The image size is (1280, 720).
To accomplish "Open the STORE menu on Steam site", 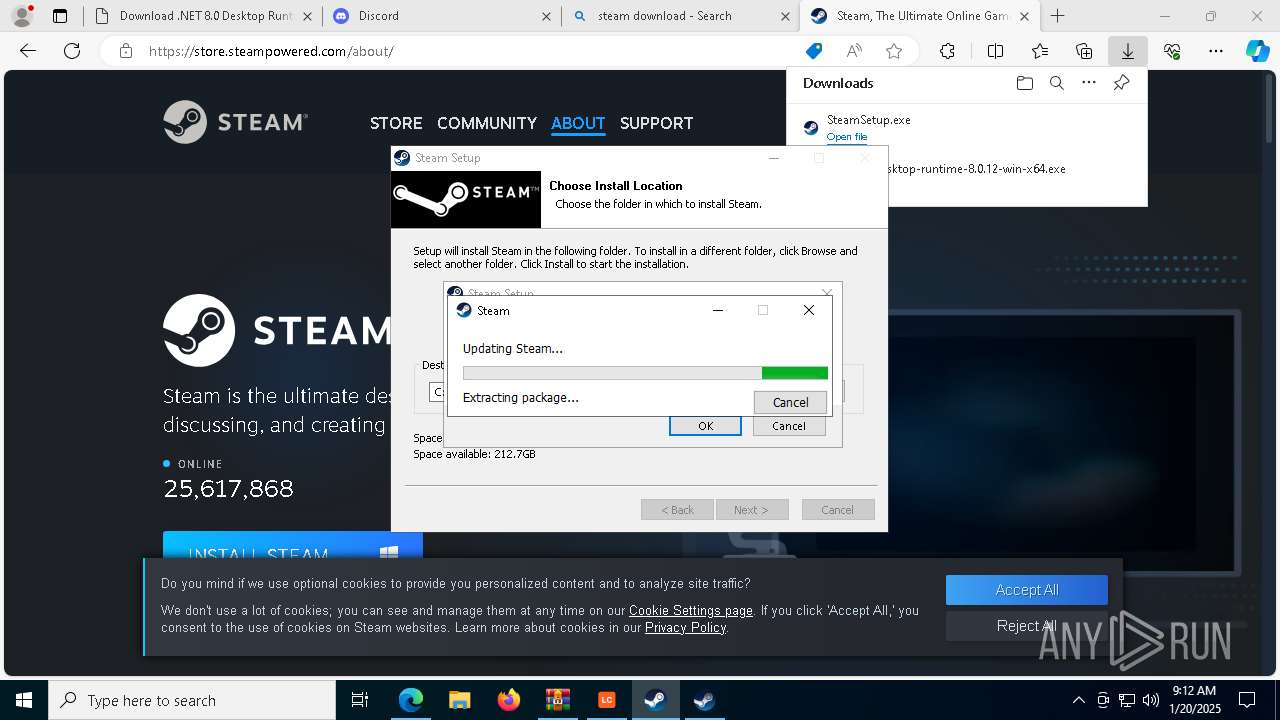I will [396, 123].
